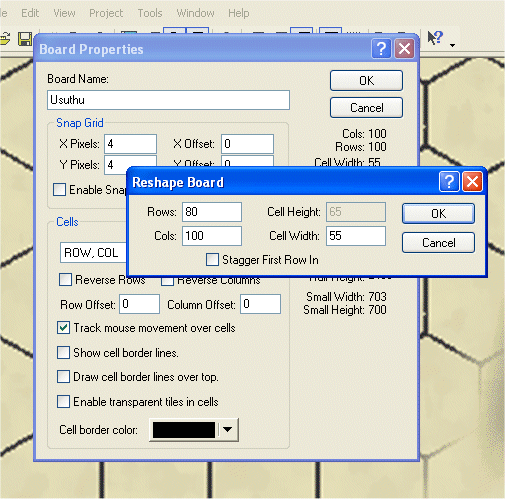Open the ROW, COL combo box

93,253
